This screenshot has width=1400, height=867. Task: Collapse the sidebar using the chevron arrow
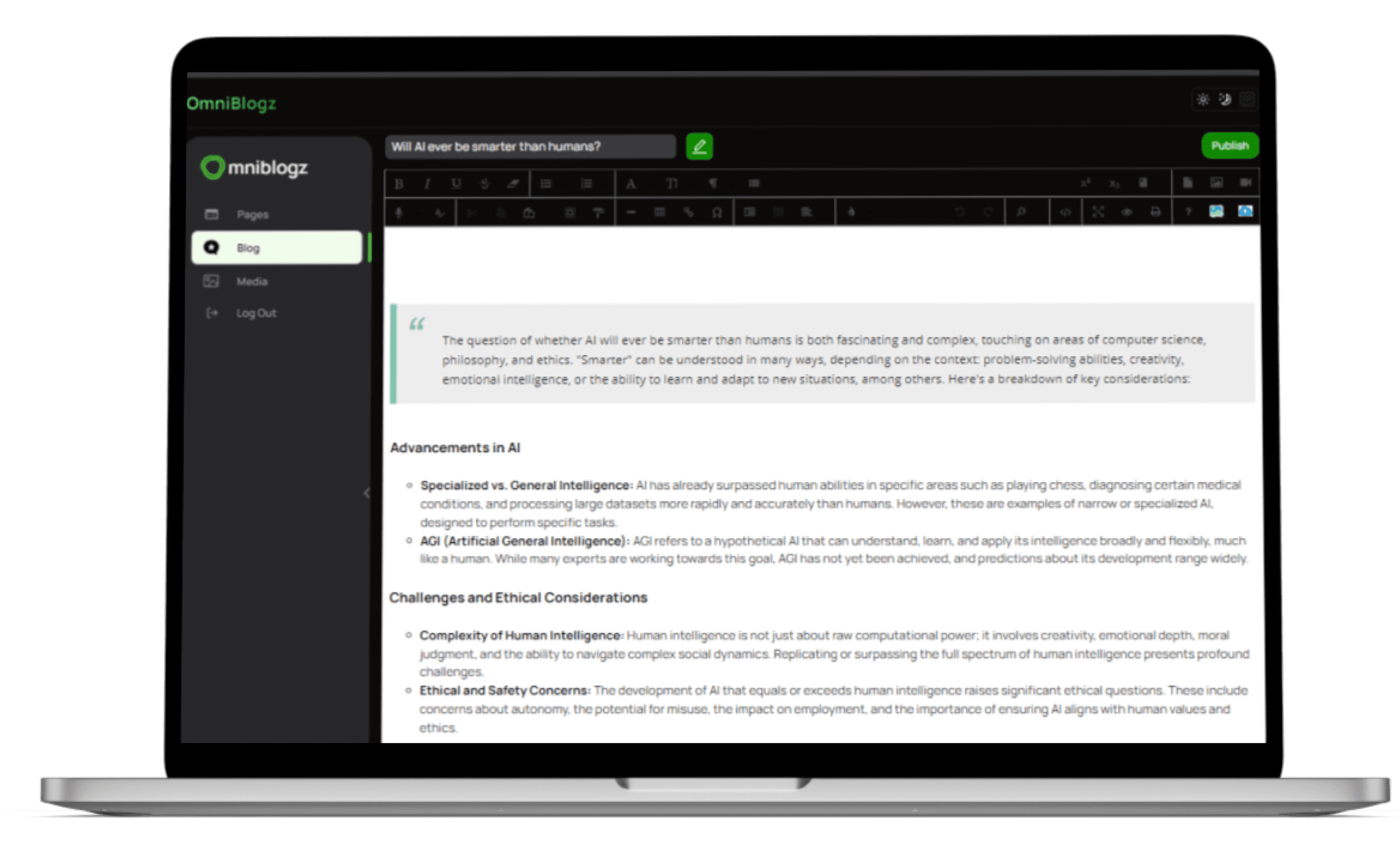tap(367, 493)
